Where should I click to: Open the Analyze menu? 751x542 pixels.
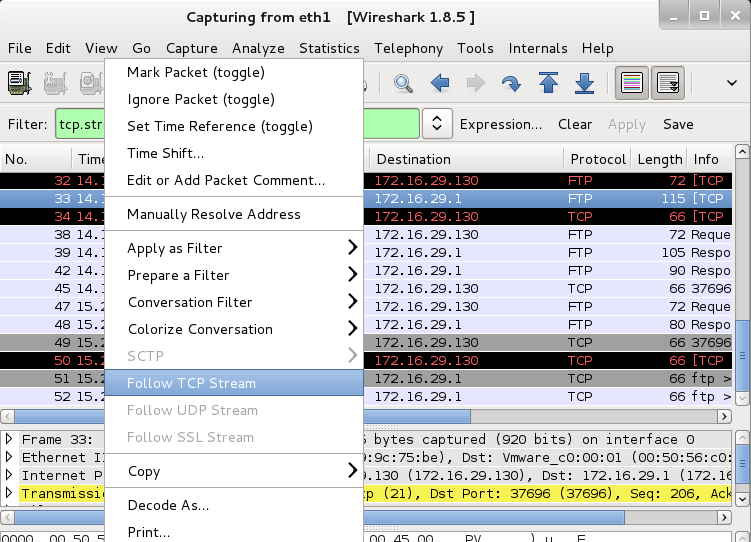[258, 48]
